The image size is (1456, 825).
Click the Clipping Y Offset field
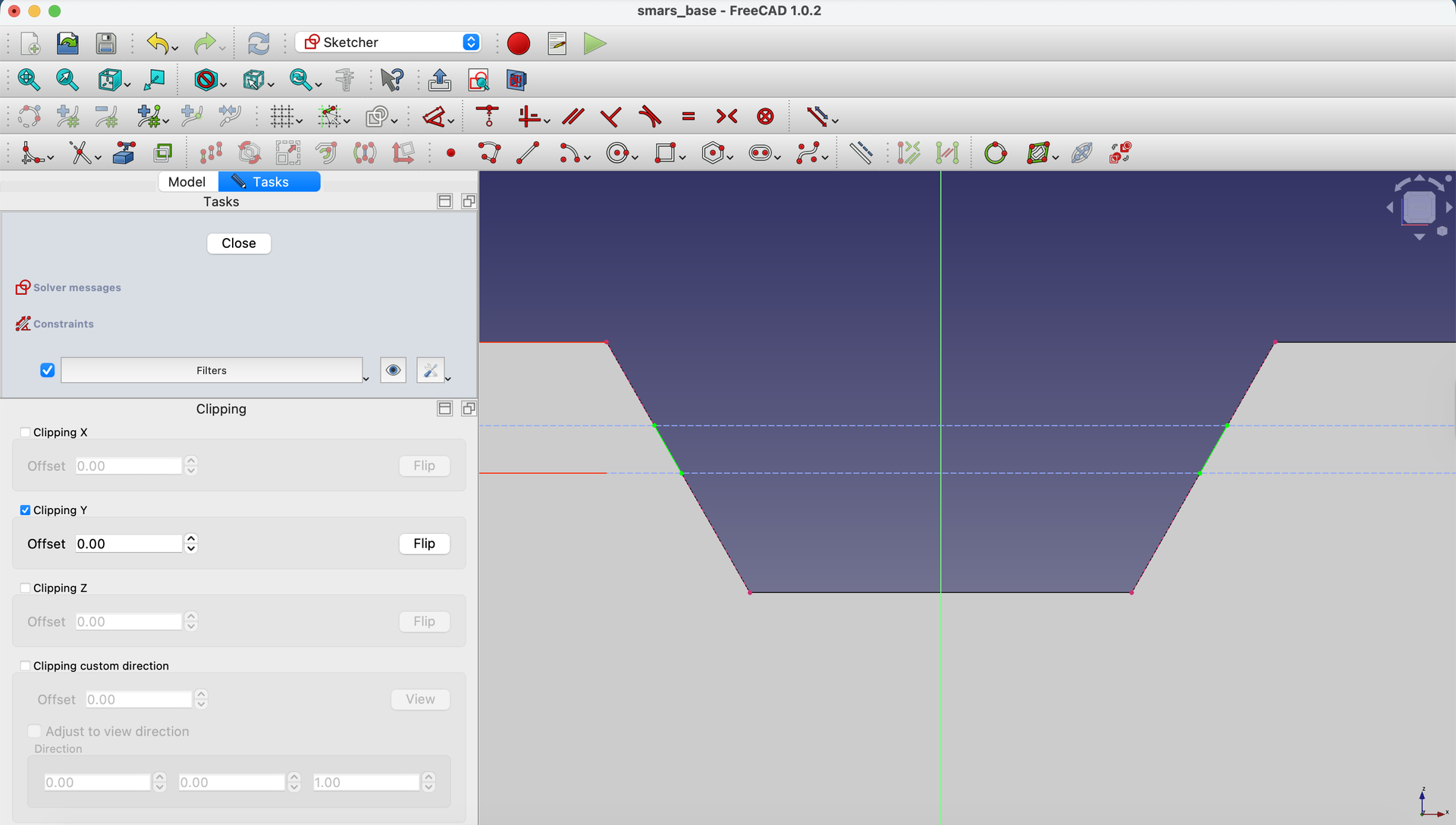[129, 544]
